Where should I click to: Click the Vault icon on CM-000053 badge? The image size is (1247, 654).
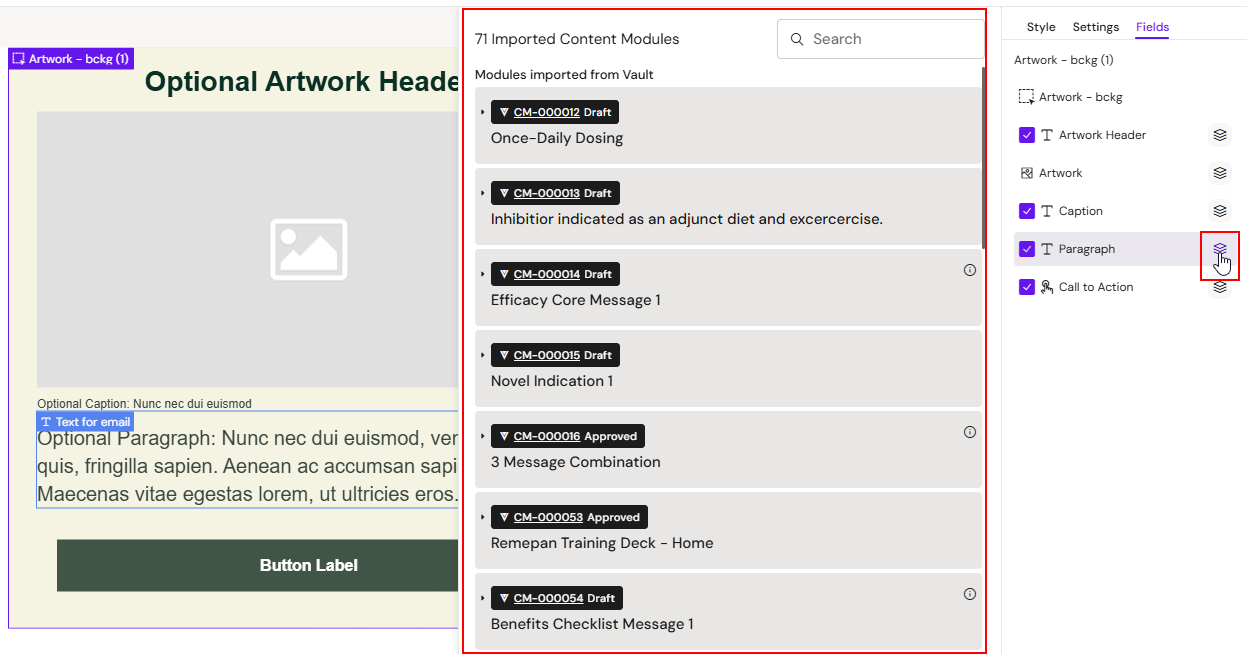(x=504, y=517)
